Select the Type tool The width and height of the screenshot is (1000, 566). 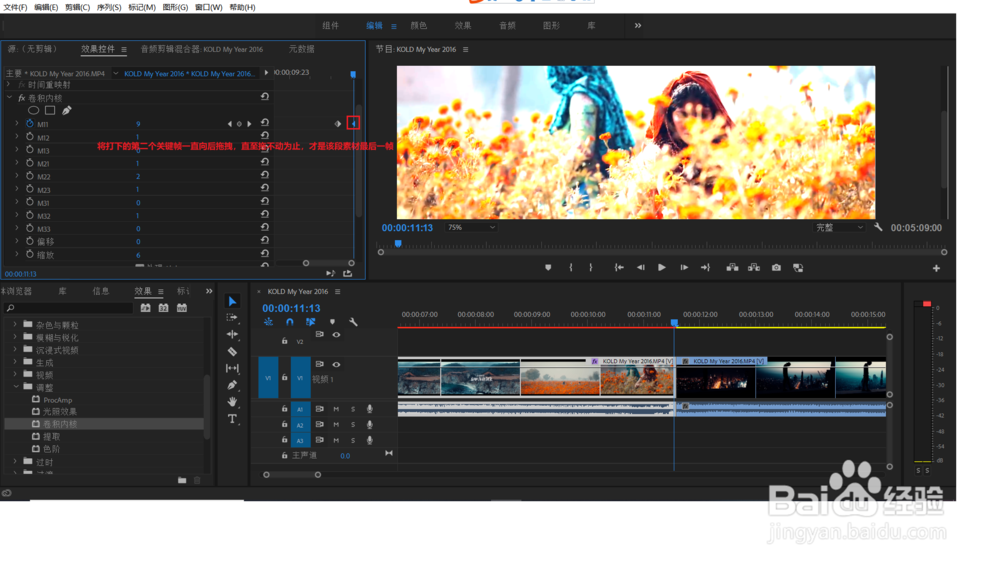[x=232, y=419]
